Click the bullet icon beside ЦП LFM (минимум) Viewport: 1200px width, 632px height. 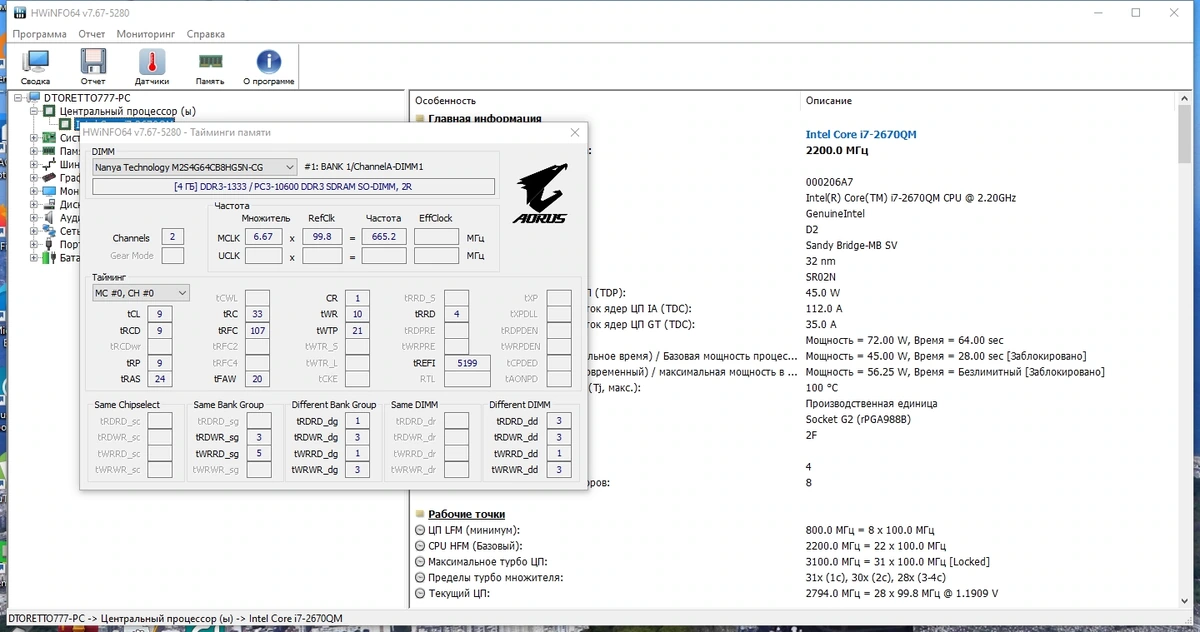420,530
